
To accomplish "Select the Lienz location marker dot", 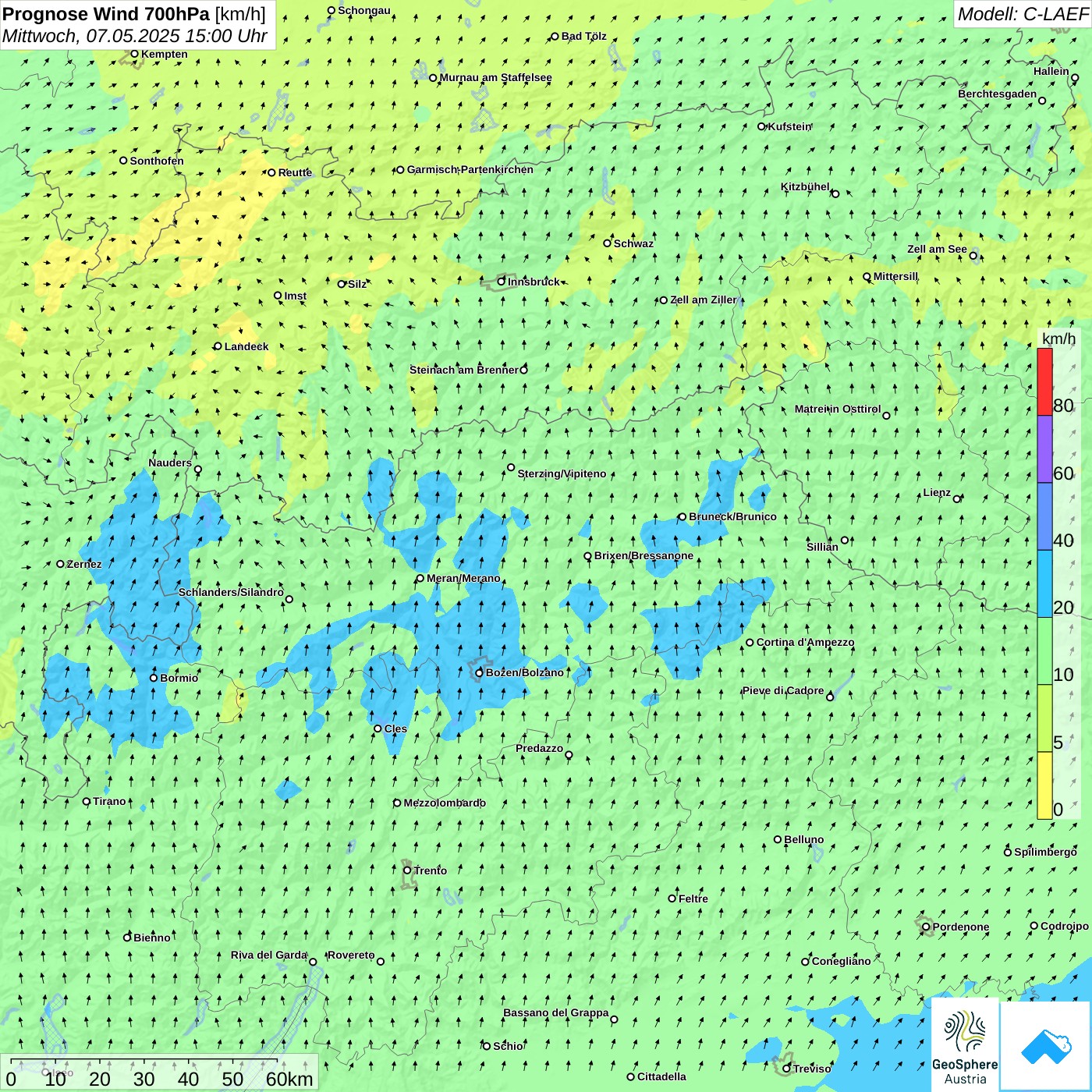I will pos(957,499).
